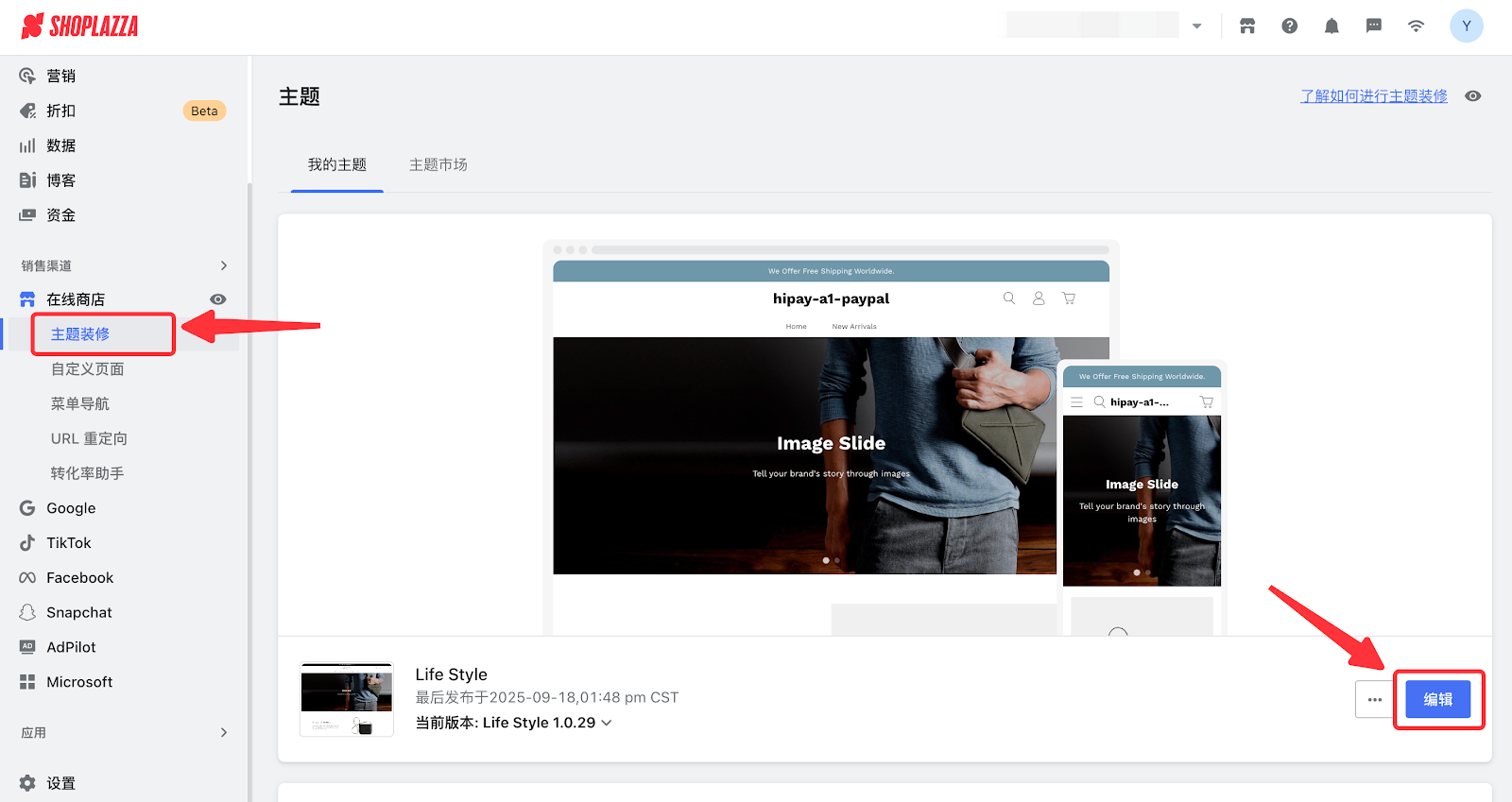1512x802 pixels.
Task: Click the storefront icon in top bar
Action: (1247, 26)
